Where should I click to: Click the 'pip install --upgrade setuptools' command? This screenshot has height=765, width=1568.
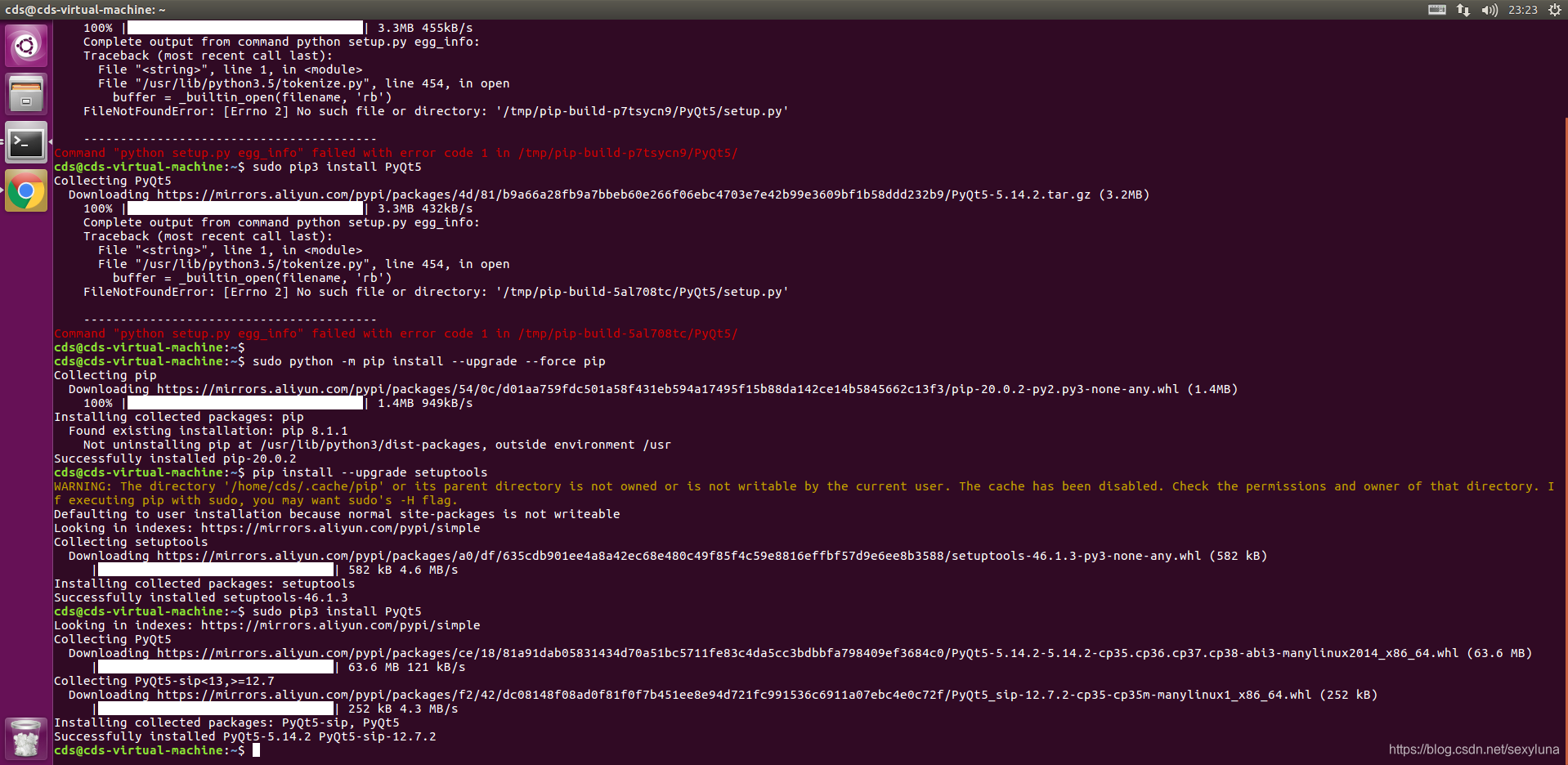tap(370, 472)
